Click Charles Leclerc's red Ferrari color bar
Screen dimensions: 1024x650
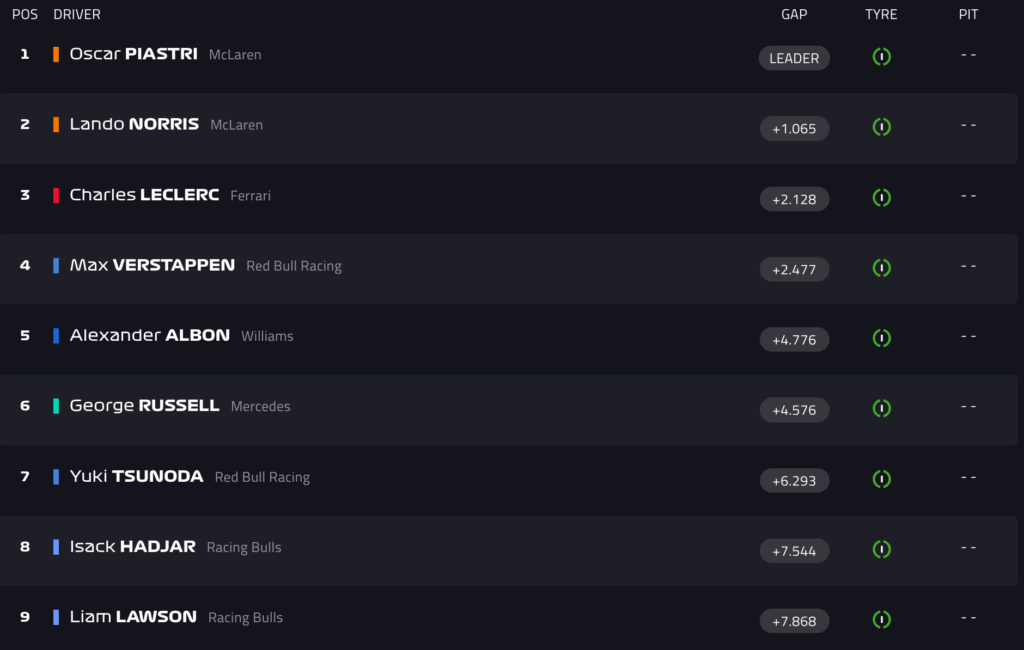(56, 195)
